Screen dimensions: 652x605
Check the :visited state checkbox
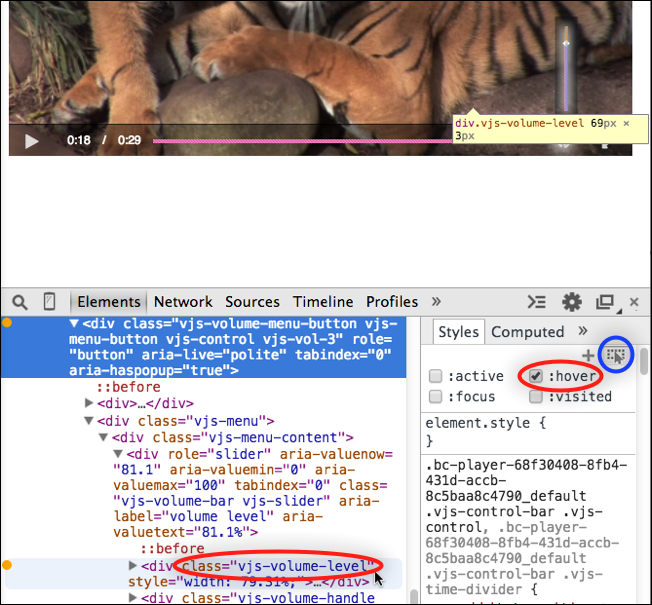pyautogui.click(x=536, y=397)
